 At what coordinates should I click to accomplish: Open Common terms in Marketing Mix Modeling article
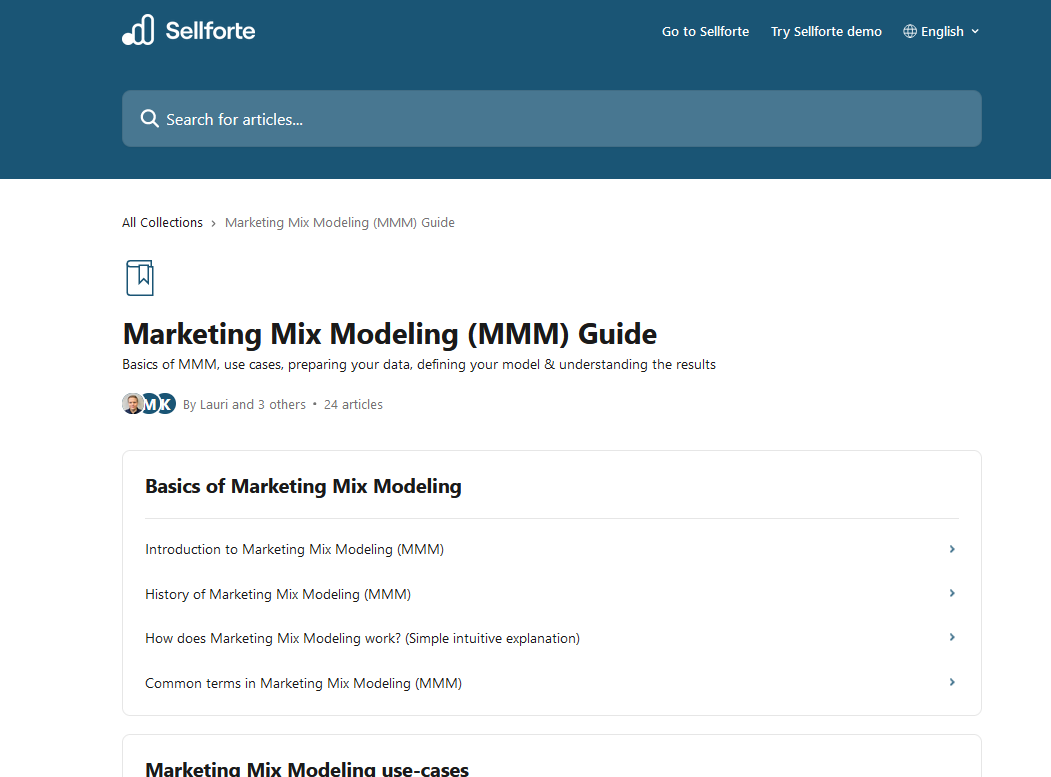tap(303, 683)
